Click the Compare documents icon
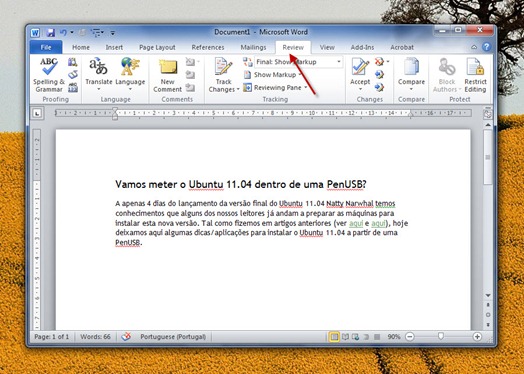 pyautogui.click(x=411, y=66)
